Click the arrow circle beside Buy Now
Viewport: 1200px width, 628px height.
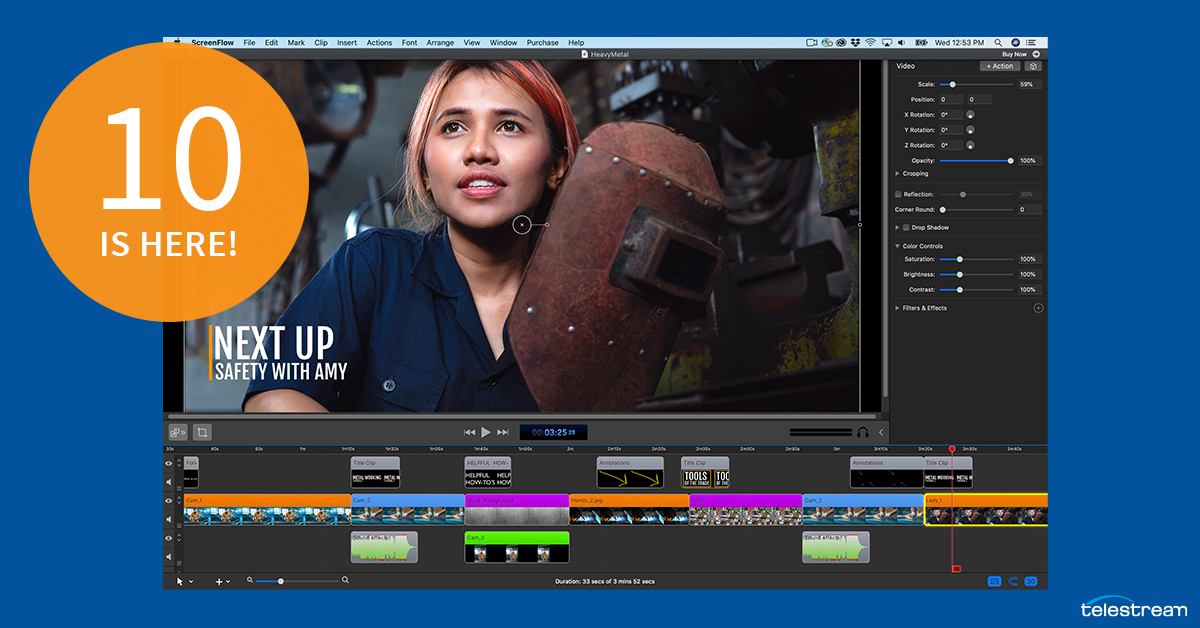click(1037, 54)
